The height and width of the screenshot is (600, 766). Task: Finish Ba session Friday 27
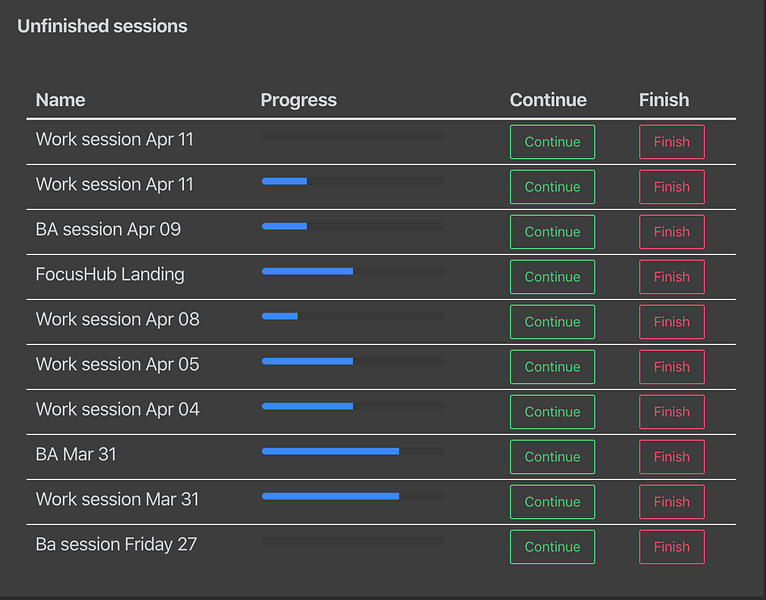pos(672,546)
